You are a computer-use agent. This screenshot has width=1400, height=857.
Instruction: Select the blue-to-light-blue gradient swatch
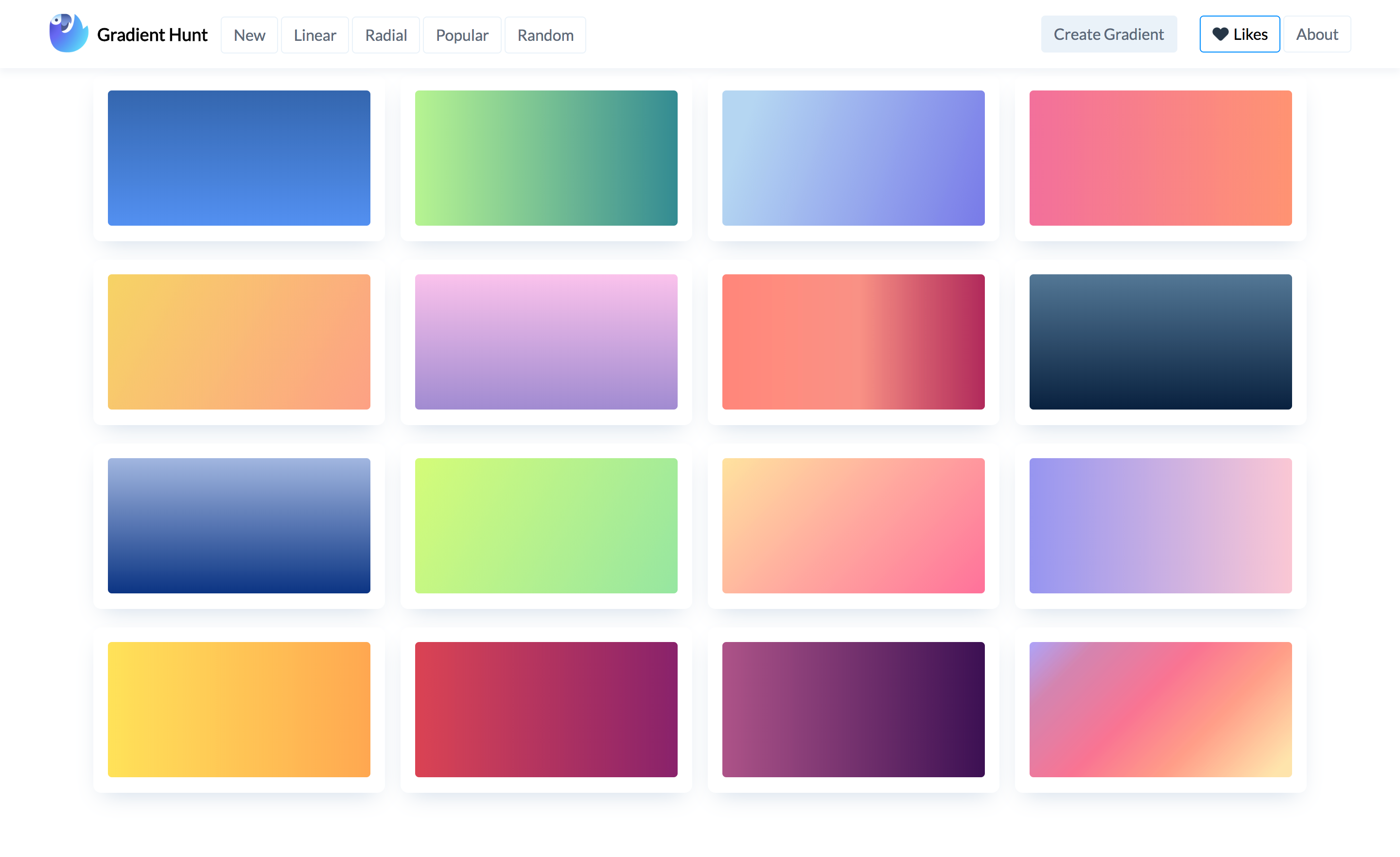tap(239, 157)
